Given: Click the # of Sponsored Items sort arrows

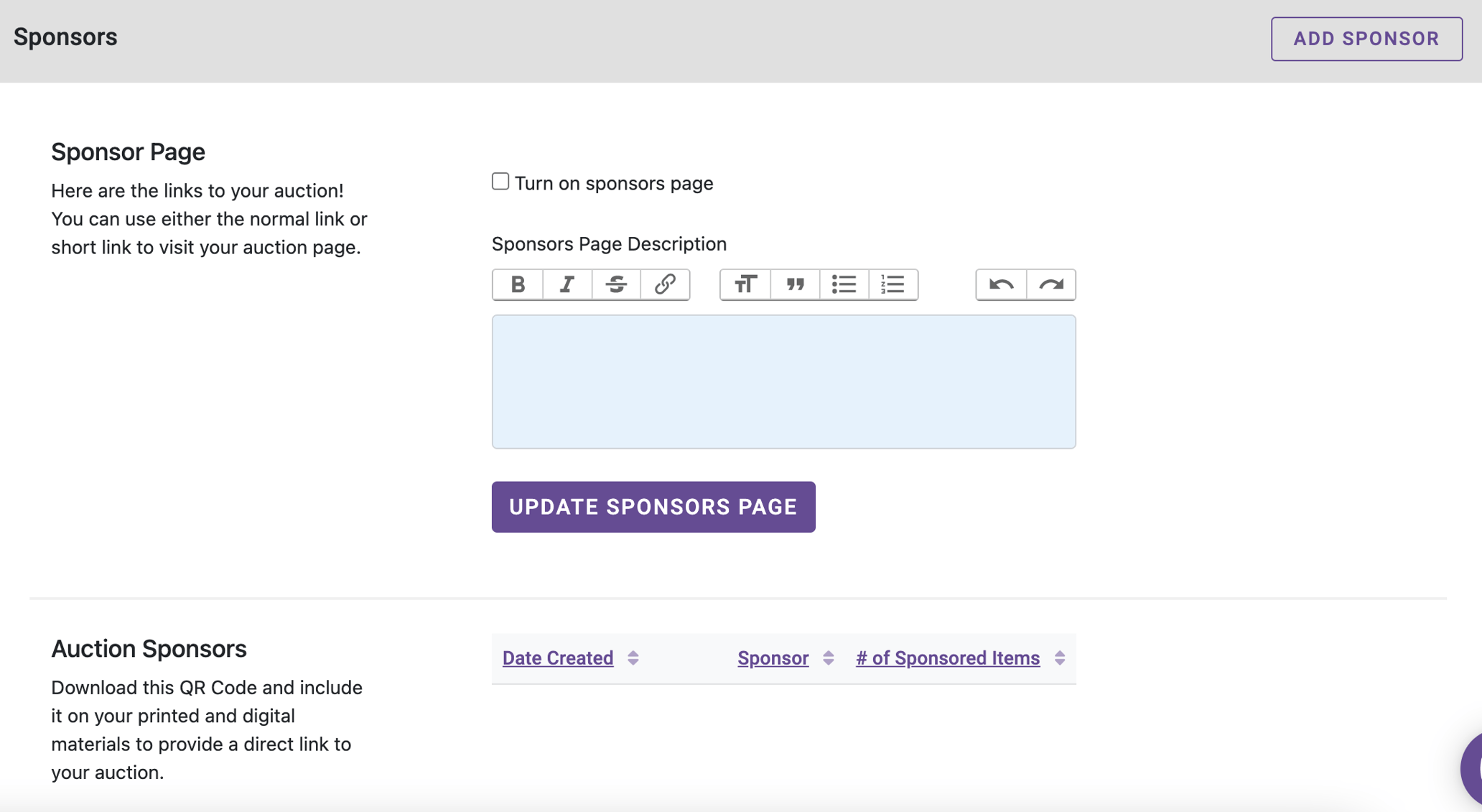Looking at the screenshot, I should click(x=1059, y=658).
